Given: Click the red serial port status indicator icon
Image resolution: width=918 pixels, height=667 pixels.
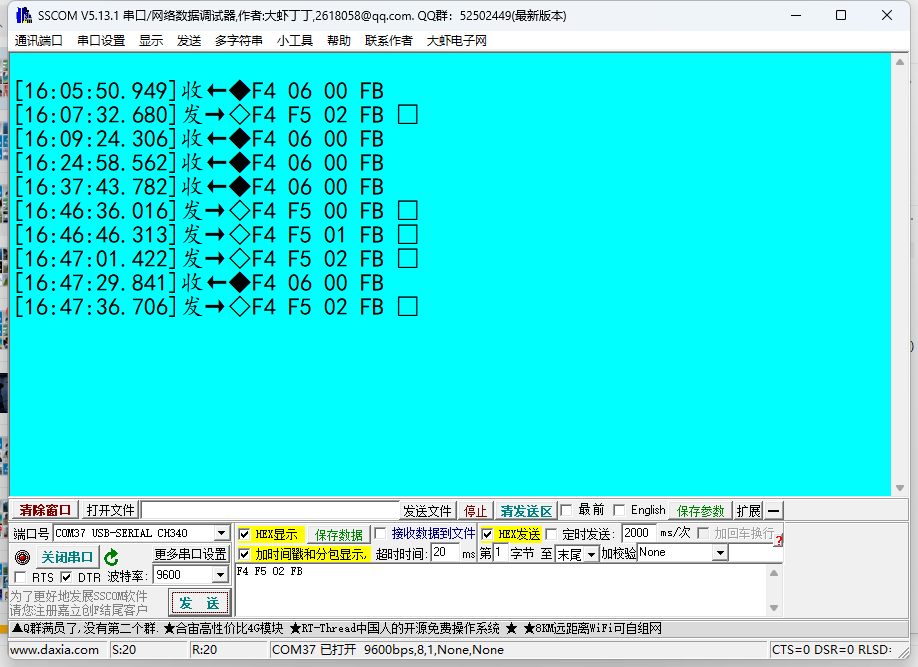Looking at the screenshot, I should tap(21, 557).
